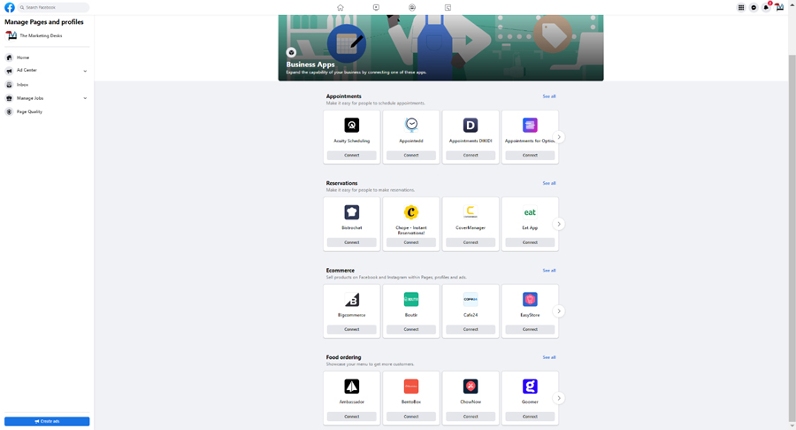Show next Food ordering apps with arrow

pos(559,399)
